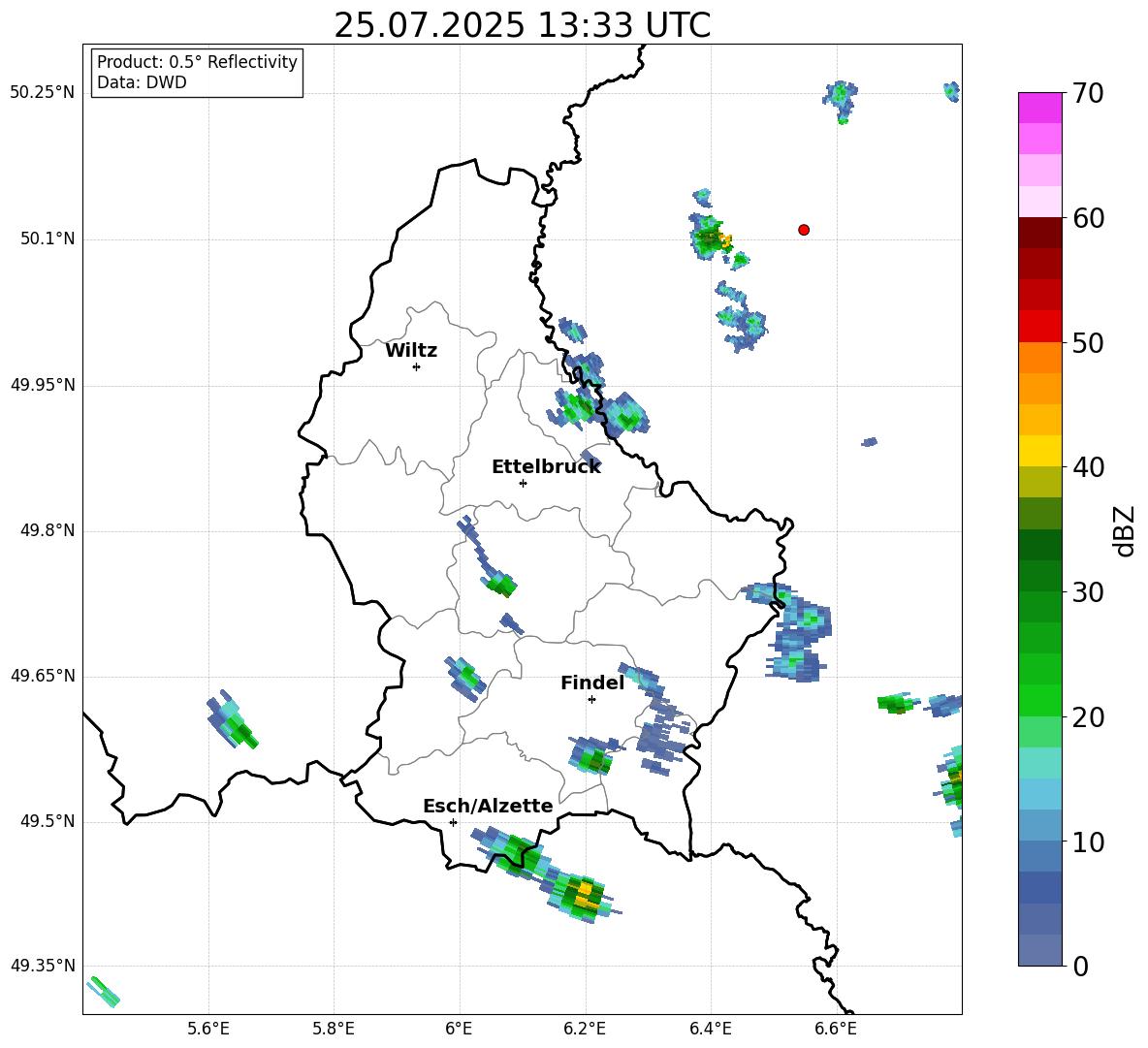Click the dark red band just below 60
The image size is (1148, 1048).
[1039, 232]
